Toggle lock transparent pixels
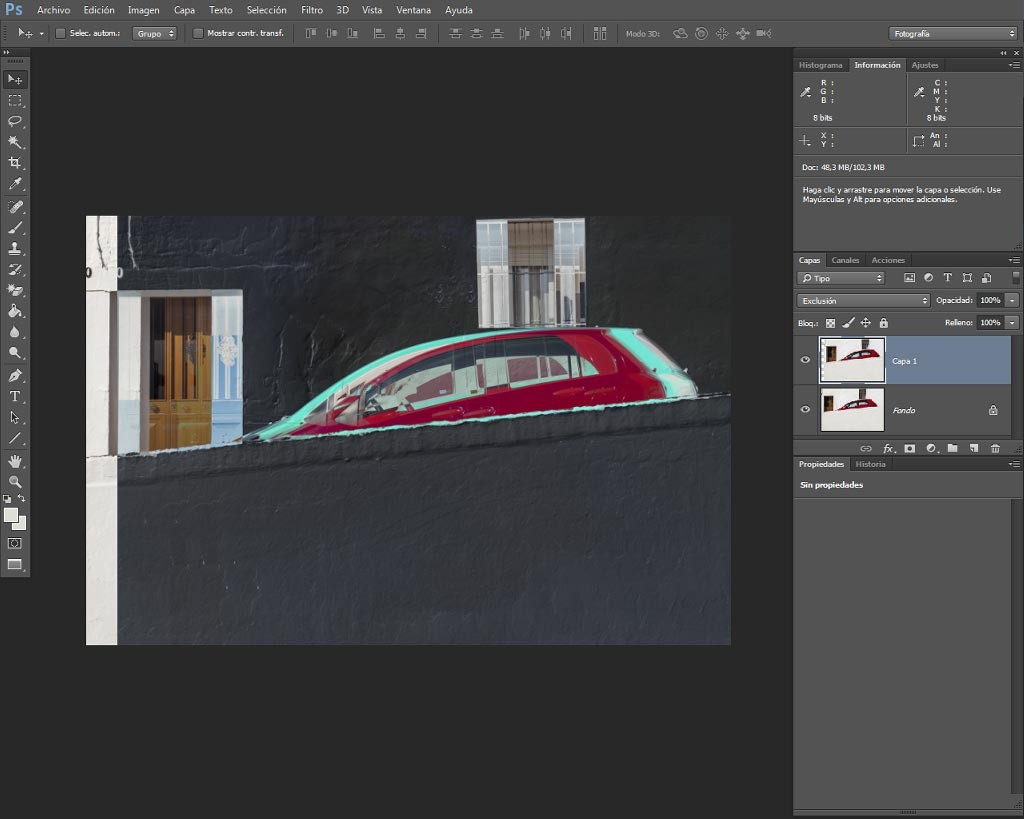This screenshot has height=819, width=1024. click(x=830, y=323)
